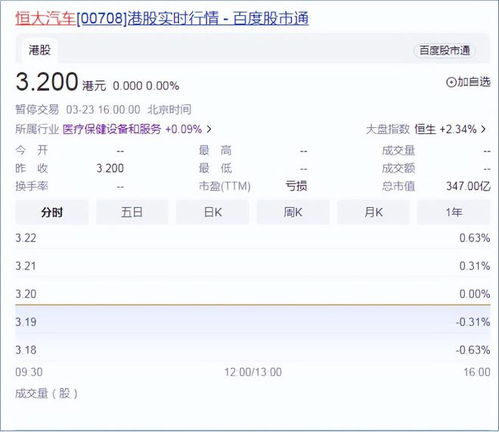Click the 市盈(TTM) value 亏损
499x432 pixels.
(296, 186)
